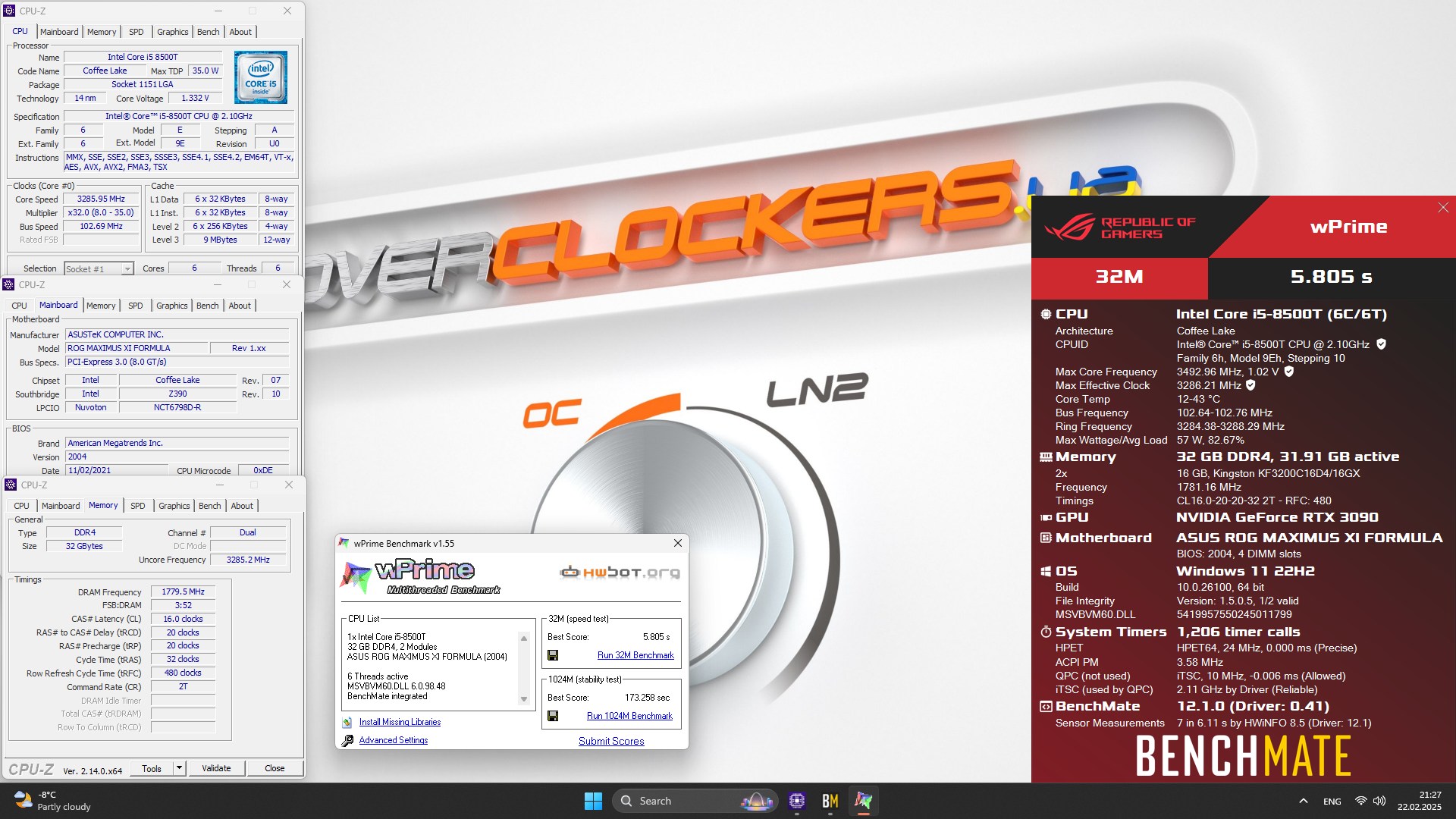Click the taskbar Search box
The image size is (1456, 819).
[695, 801]
